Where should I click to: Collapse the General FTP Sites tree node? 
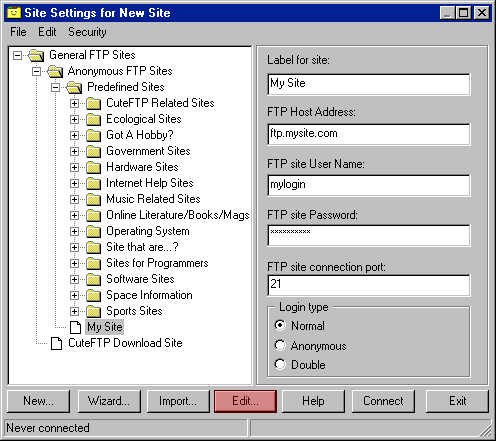17,55
